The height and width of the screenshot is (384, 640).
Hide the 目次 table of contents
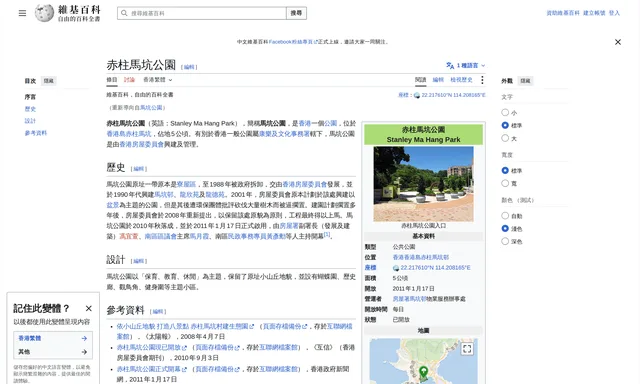click(x=49, y=81)
